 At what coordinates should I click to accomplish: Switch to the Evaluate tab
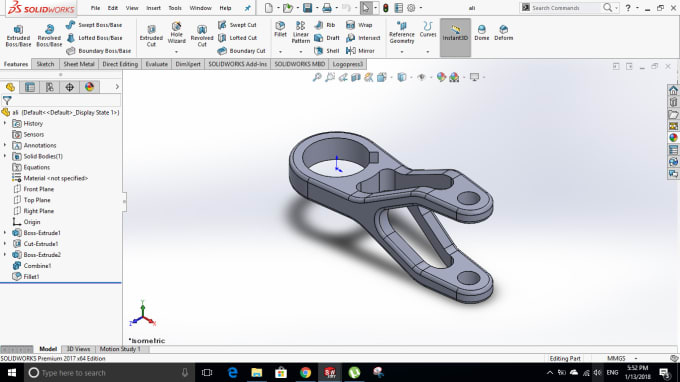tap(156, 64)
